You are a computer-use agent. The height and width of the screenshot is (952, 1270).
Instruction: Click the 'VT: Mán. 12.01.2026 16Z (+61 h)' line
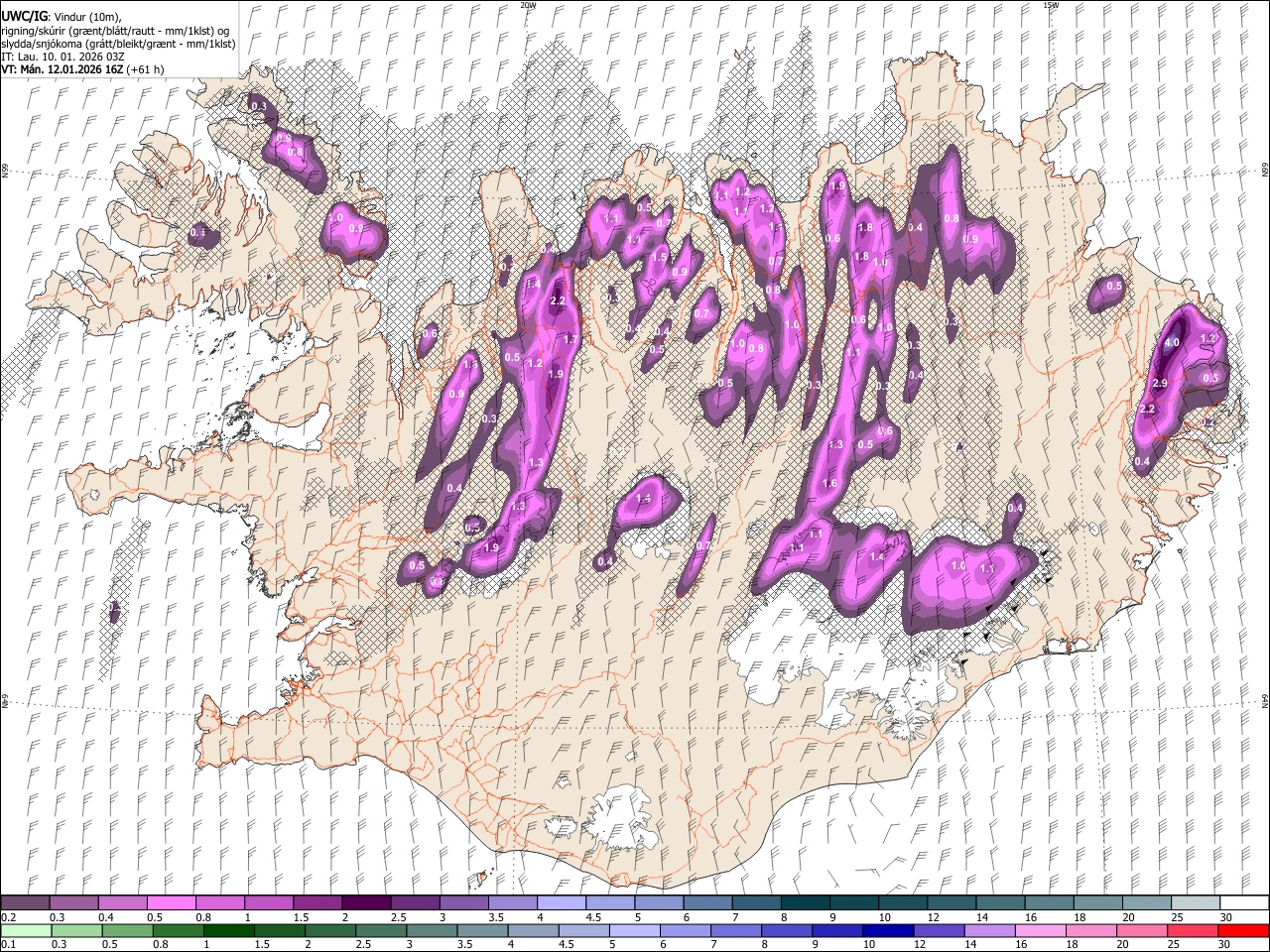[x=83, y=69]
